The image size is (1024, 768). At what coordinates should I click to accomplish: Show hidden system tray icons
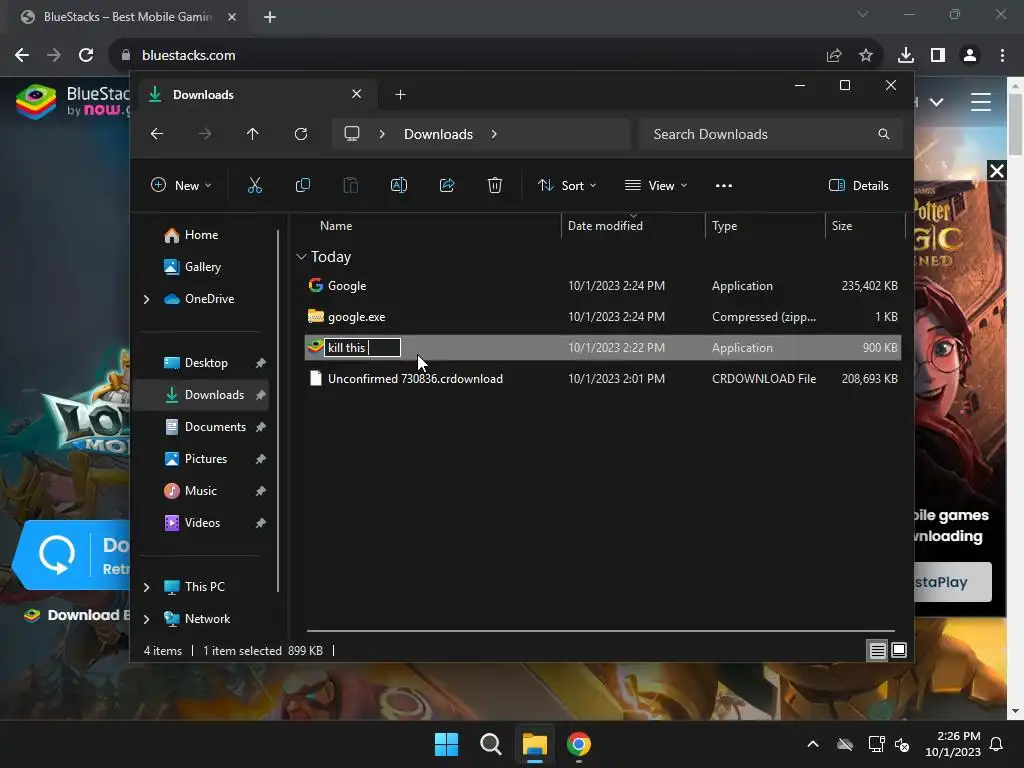813,744
